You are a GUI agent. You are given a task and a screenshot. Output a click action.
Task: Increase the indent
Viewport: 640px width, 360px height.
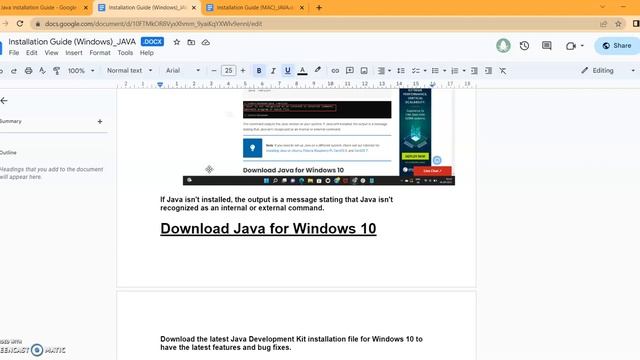[x=488, y=71]
